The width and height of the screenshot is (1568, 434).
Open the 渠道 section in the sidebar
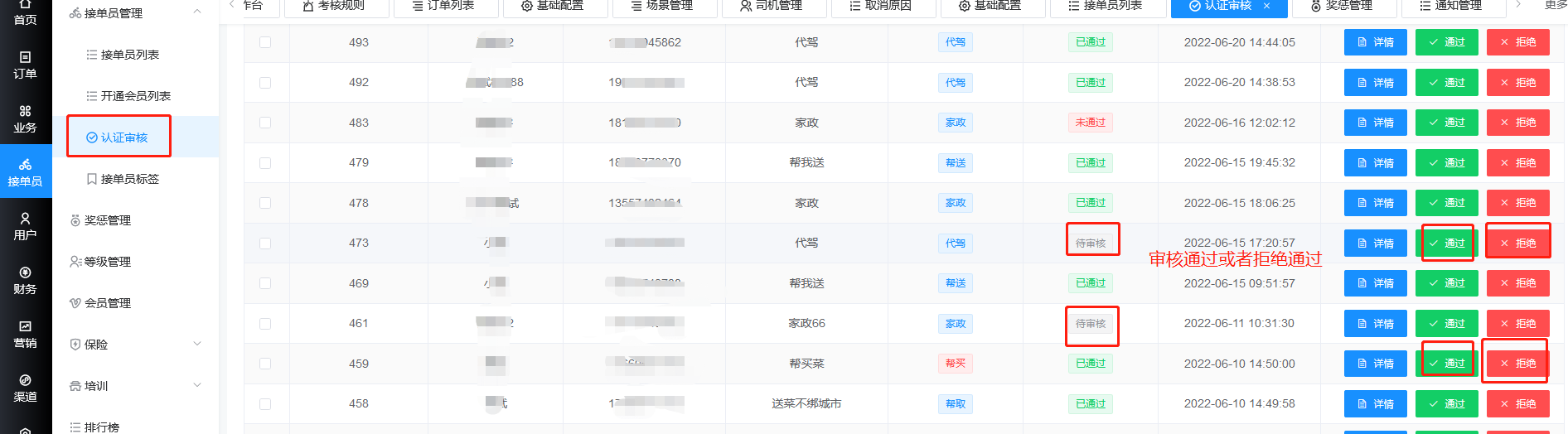(26, 388)
